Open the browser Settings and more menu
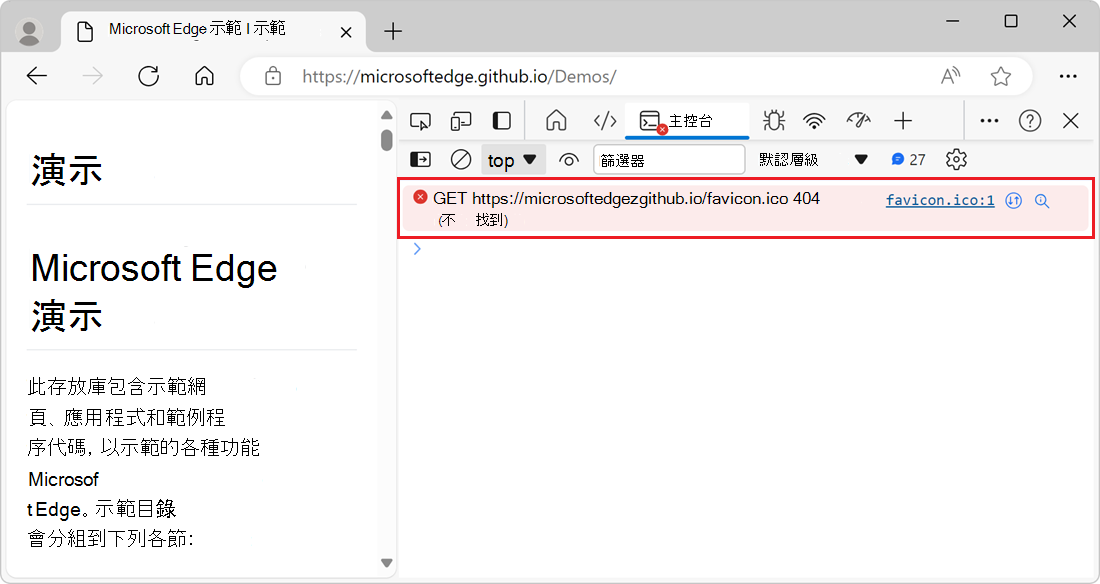 coord(1068,76)
